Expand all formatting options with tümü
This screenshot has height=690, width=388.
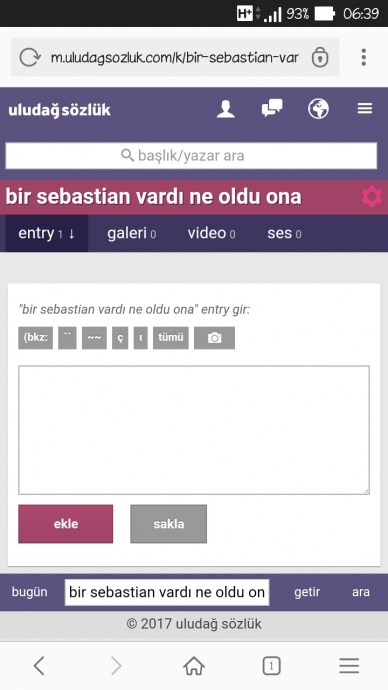171,338
